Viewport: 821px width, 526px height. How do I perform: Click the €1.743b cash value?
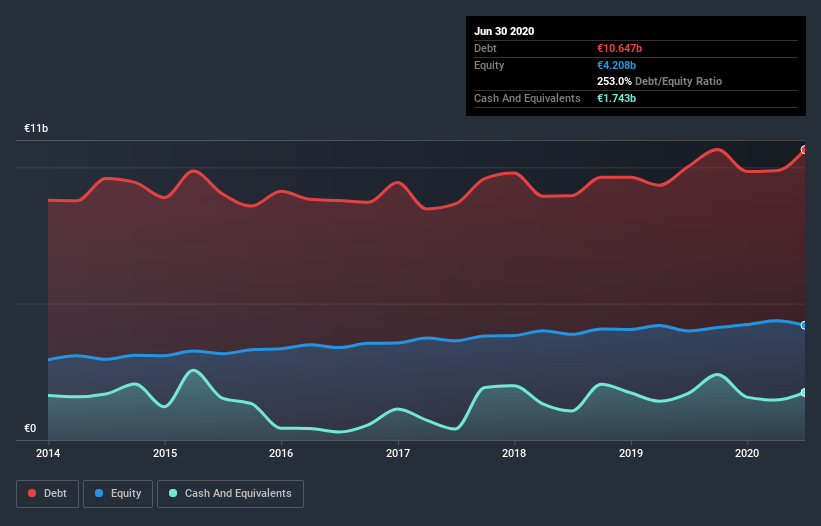click(616, 98)
